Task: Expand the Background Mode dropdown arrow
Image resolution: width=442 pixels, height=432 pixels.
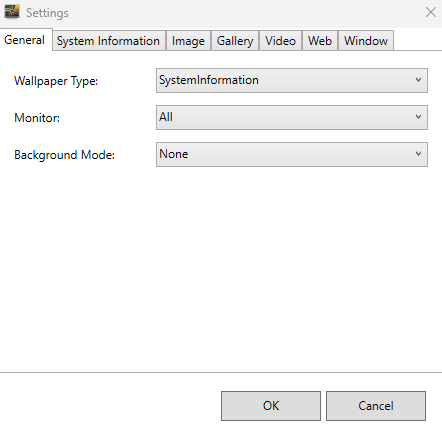Action: (418, 154)
